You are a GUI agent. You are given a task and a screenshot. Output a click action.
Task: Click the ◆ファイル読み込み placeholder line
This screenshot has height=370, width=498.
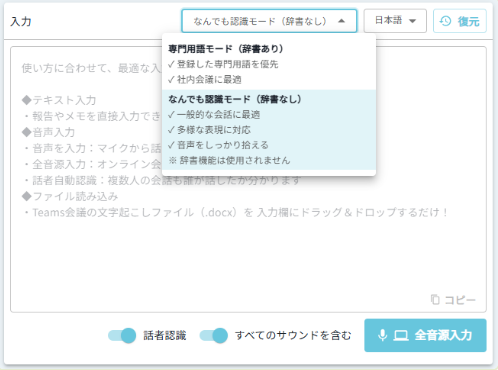pyautogui.click(x=70, y=196)
